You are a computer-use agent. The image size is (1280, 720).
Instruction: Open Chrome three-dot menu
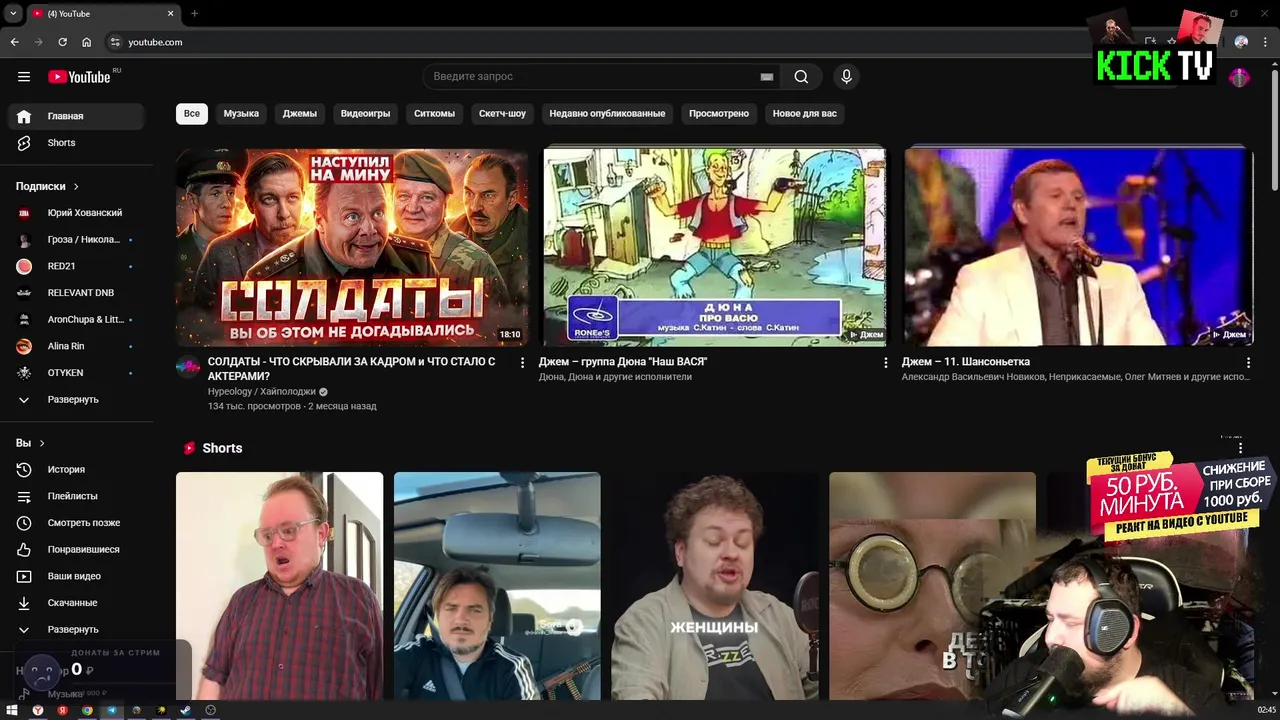(x=1264, y=42)
